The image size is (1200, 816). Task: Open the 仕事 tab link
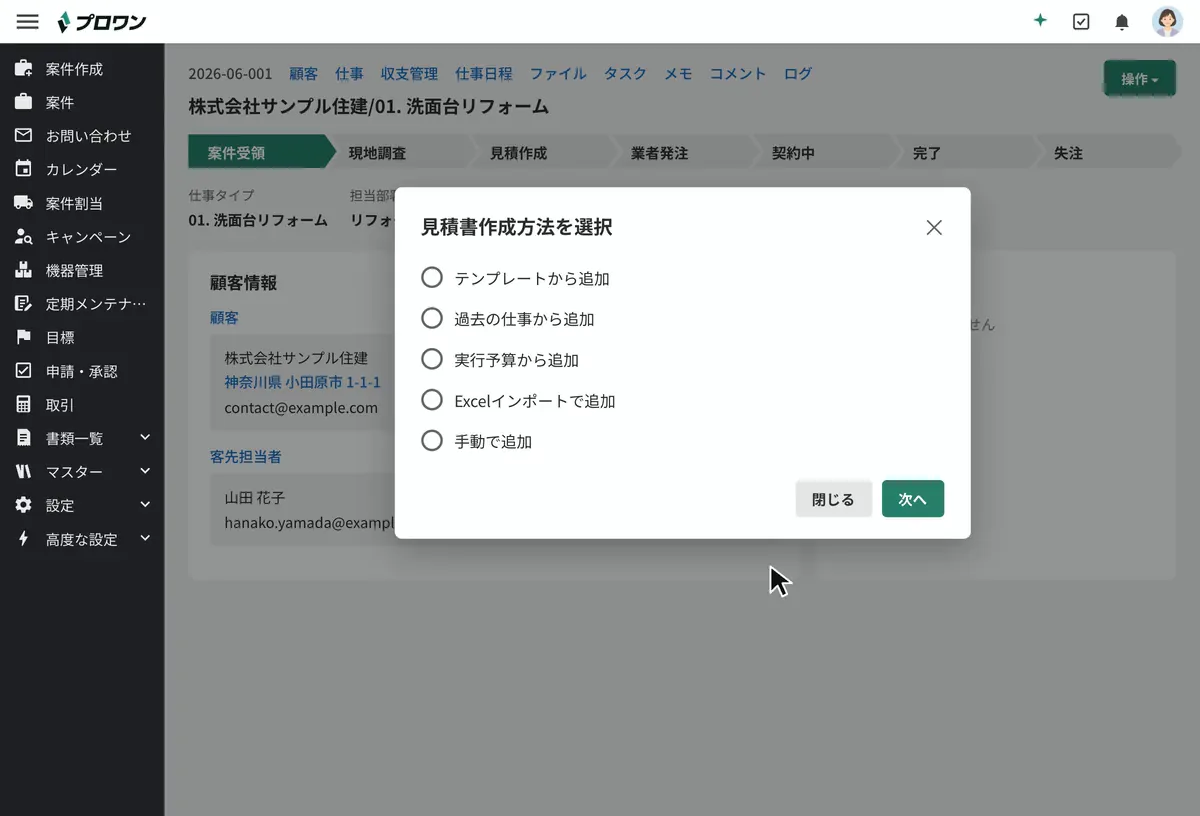click(349, 74)
